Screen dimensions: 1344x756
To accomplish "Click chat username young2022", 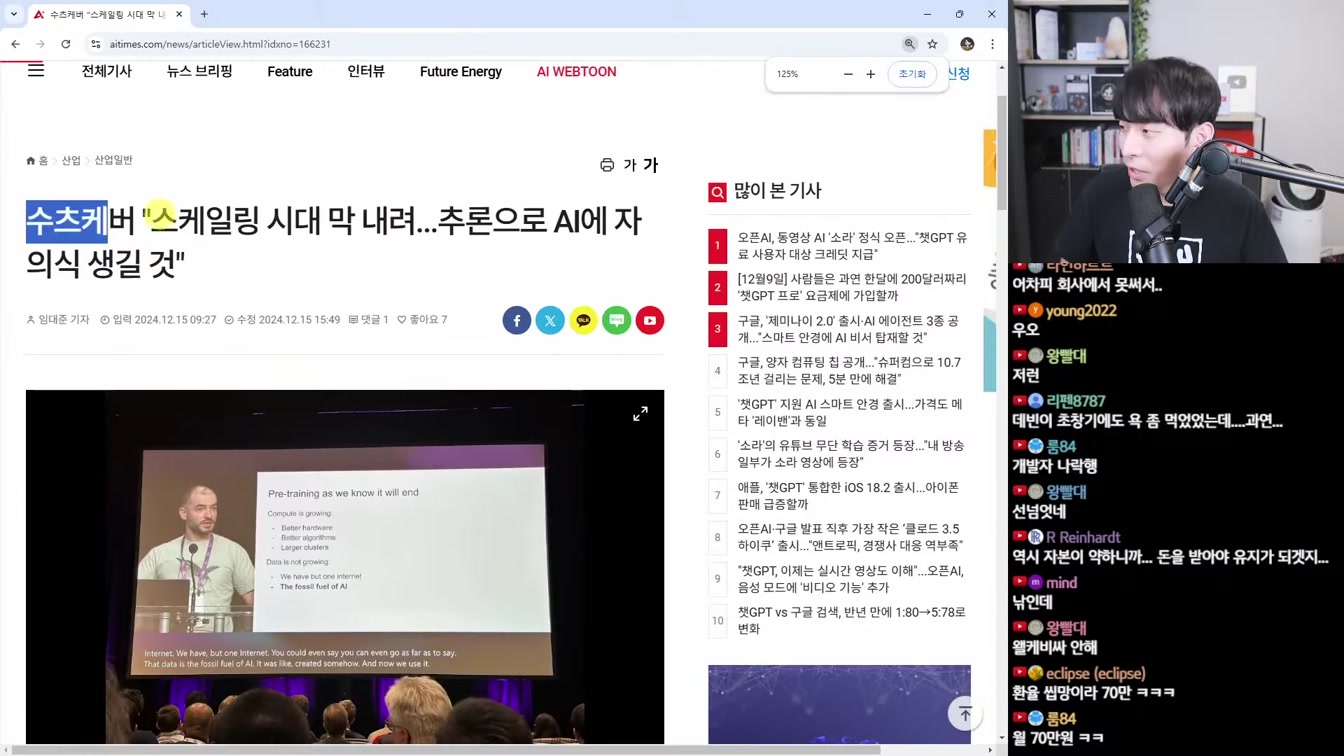I will click(x=1081, y=311).
